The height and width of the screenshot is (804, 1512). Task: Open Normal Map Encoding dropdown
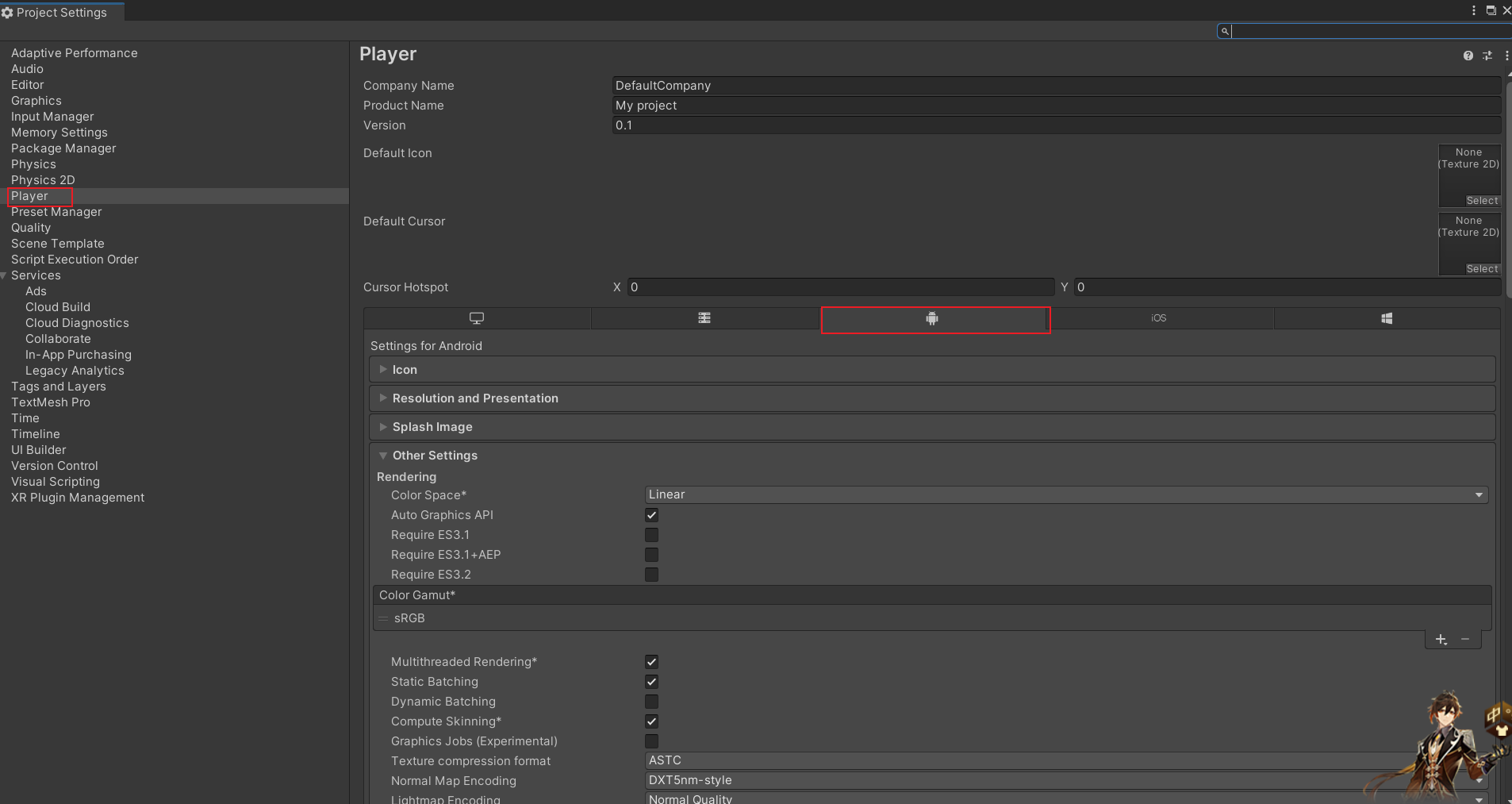(1066, 780)
